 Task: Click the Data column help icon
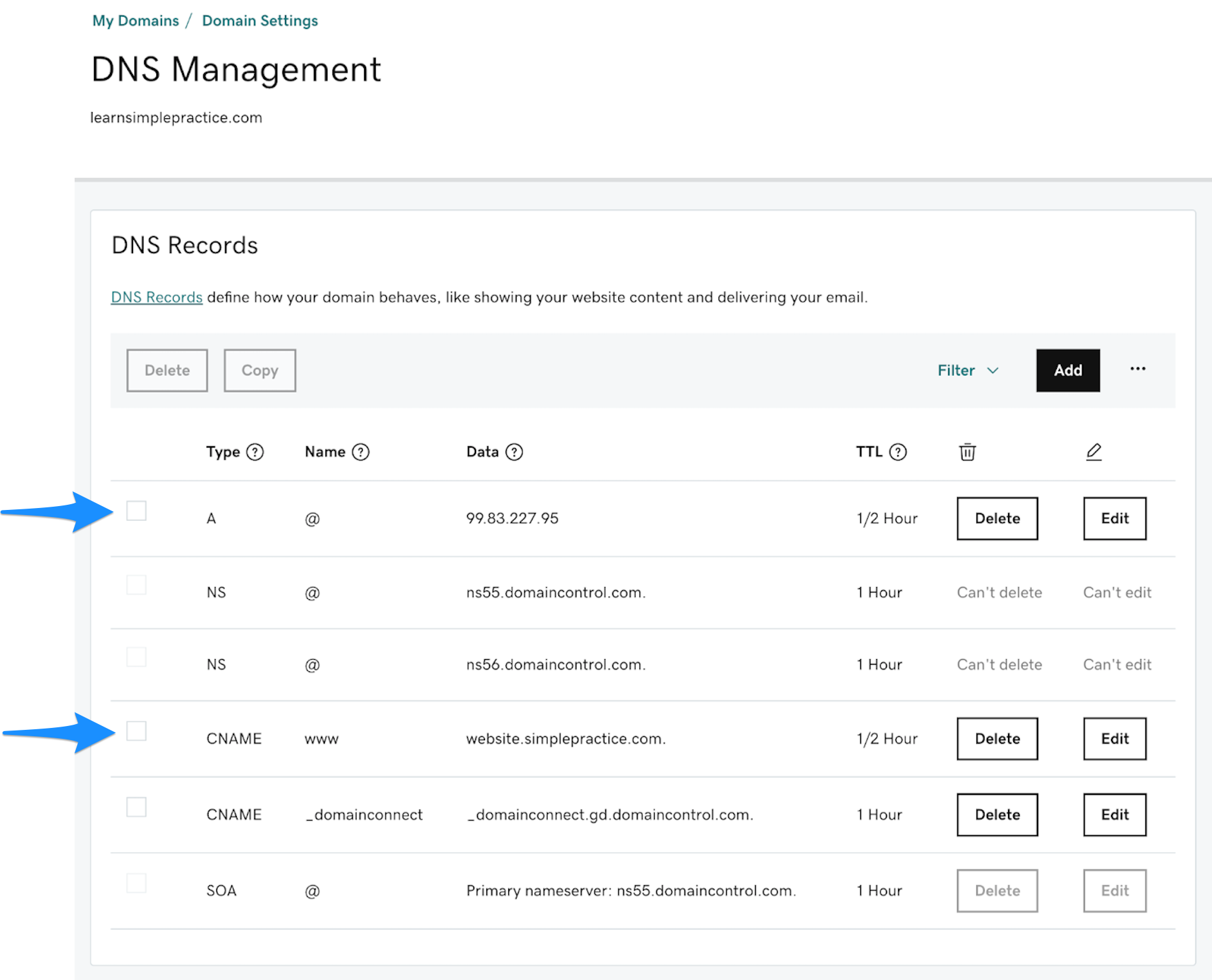tap(515, 452)
